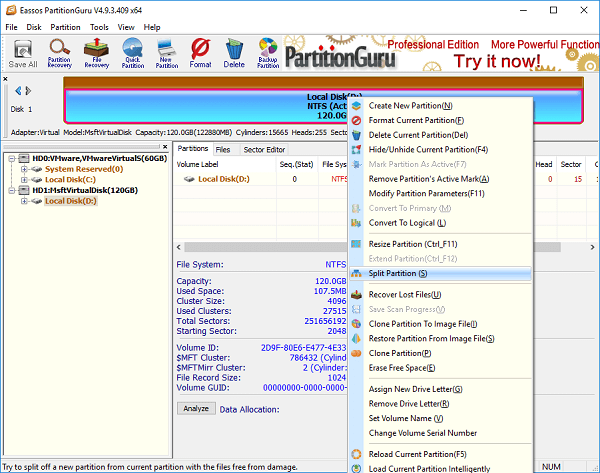This screenshot has width=600, height=473.
Task: Click the partition table's right scroll arrow
Action: tap(592, 247)
